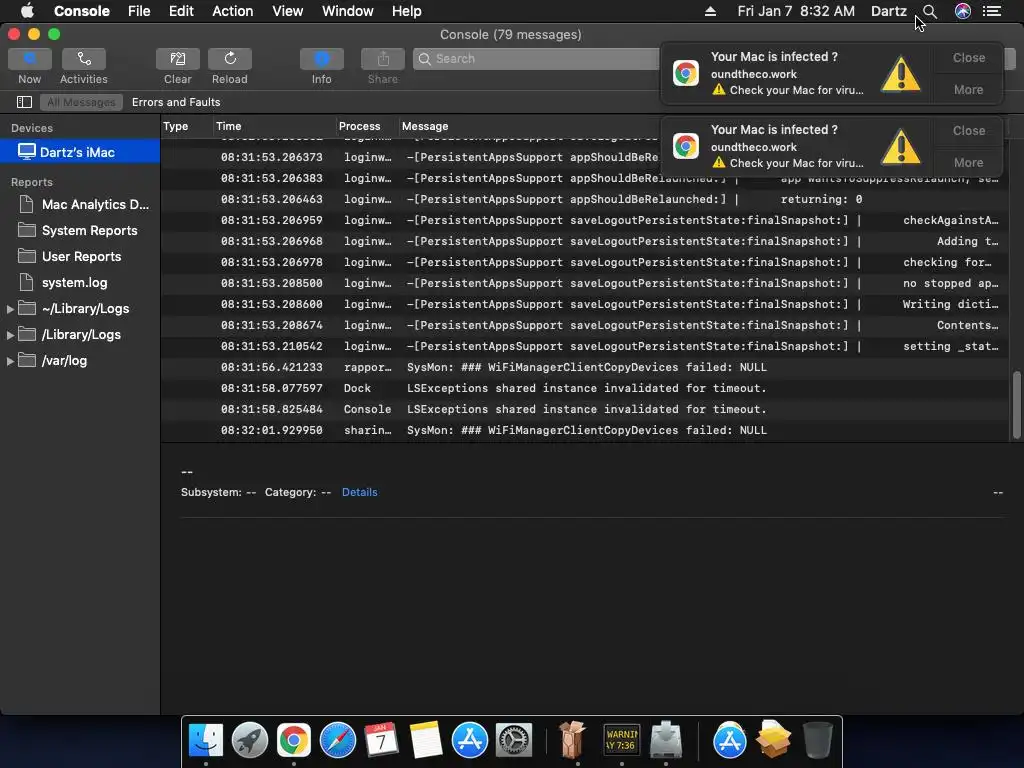
Task: Click the yellow package icon in Dock
Action: (773, 740)
